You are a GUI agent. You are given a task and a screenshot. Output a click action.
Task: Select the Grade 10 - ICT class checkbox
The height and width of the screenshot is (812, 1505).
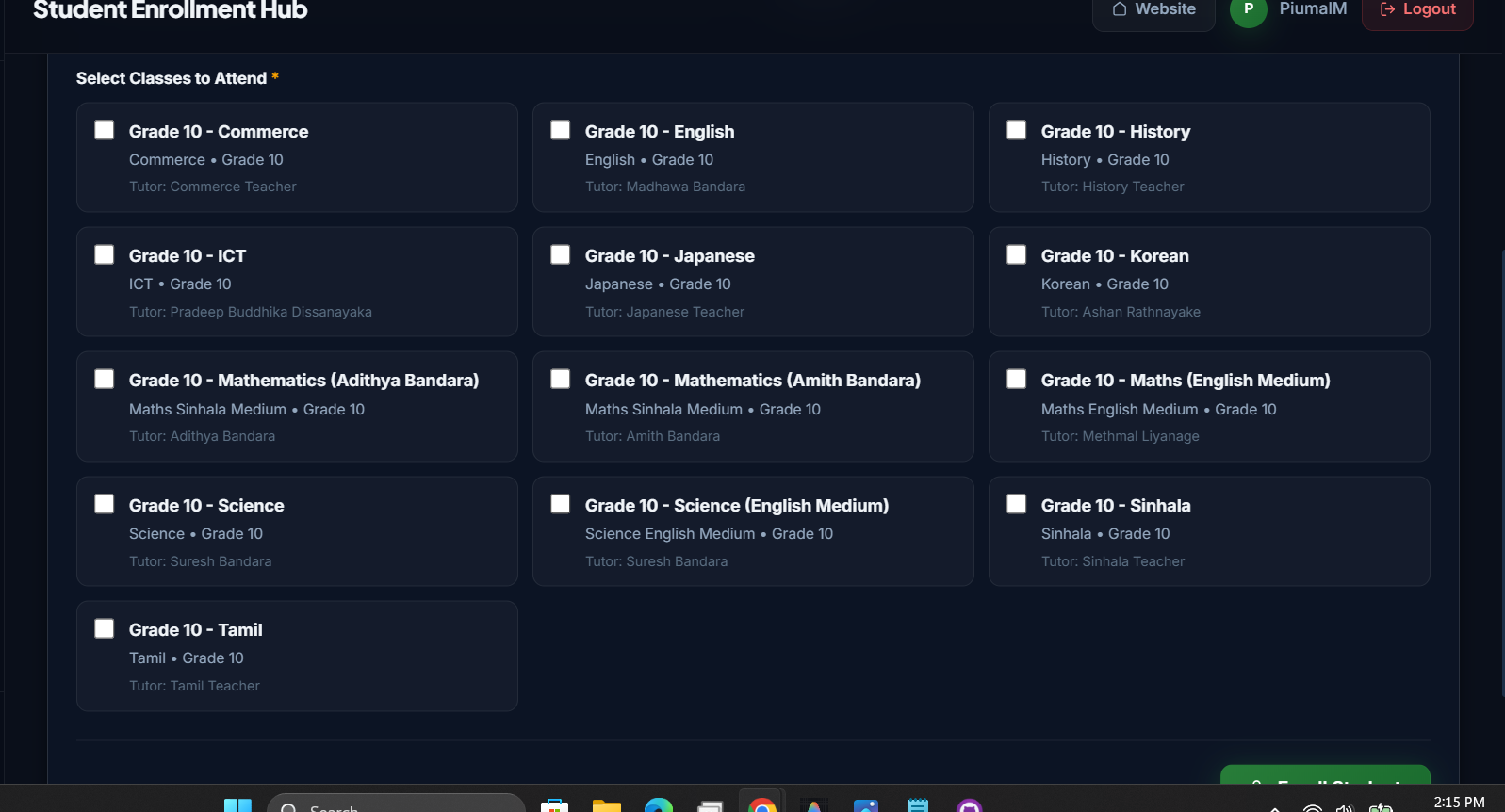click(105, 254)
